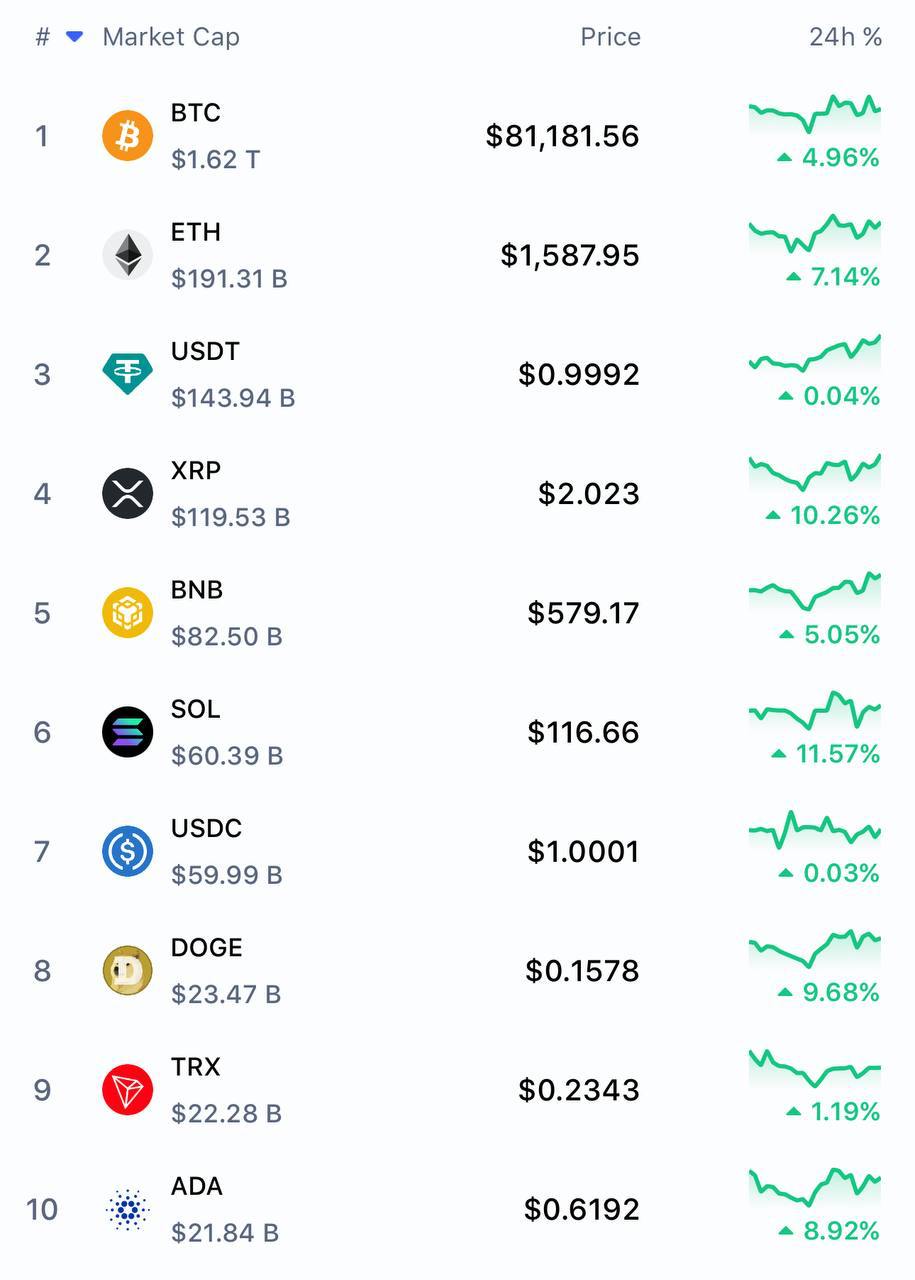This screenshot has width=915, height=1280.
Task: Click the Ethereum diamond logo
Action: (x=127, y=255)
